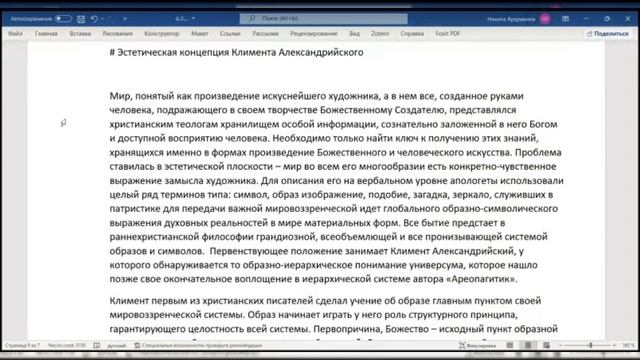Click the heading 'Эстетическая концепция Климента Александрийского'
This screenshot has width=640, height=360.
240,52
